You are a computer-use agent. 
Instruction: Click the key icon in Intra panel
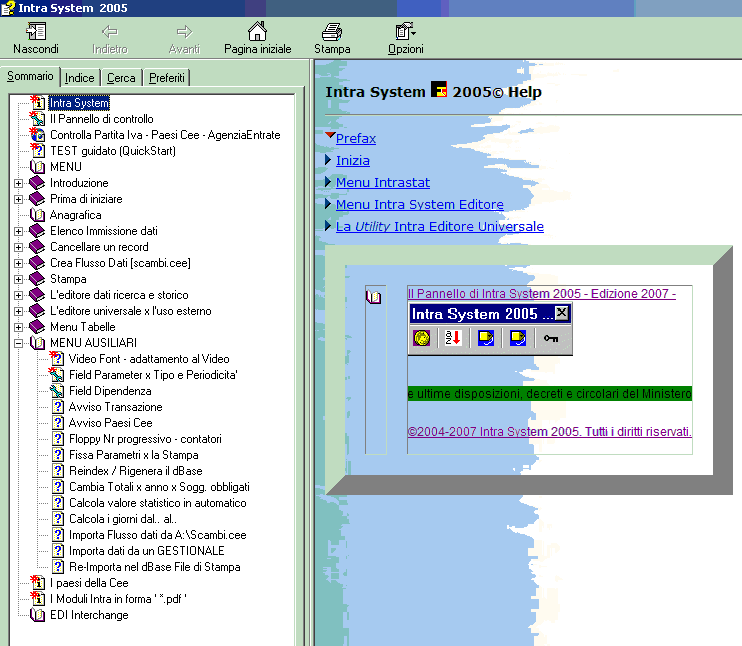[x=551, y=338]
